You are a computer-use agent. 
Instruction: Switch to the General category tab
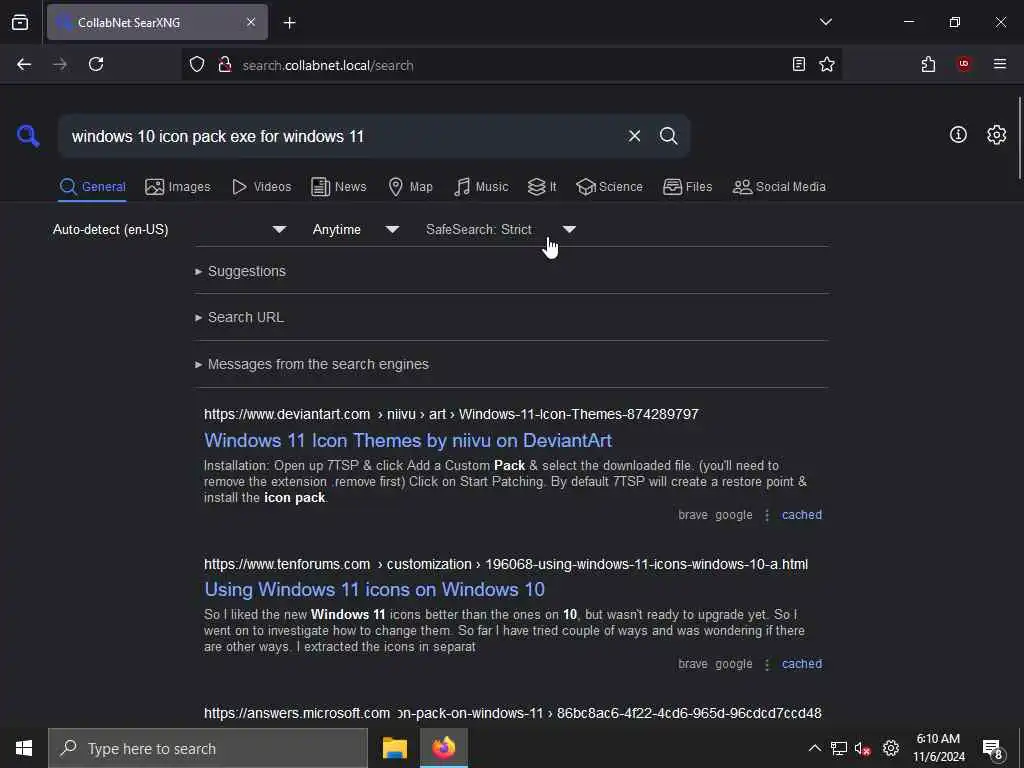[x=93, y=187]
